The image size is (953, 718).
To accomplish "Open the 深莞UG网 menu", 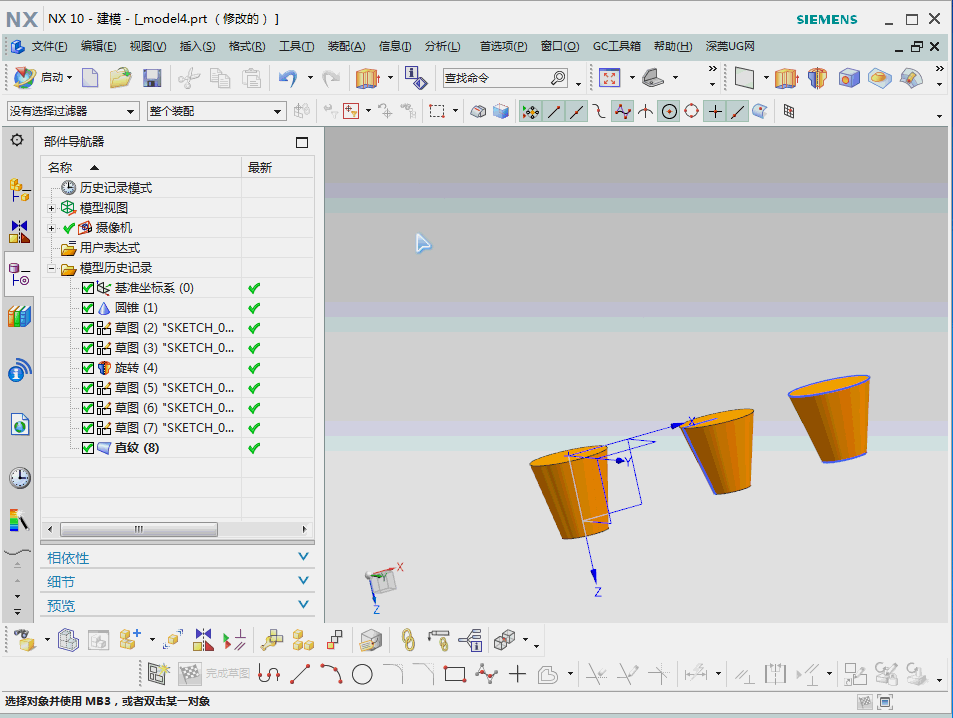I will (x=730, y=46).
